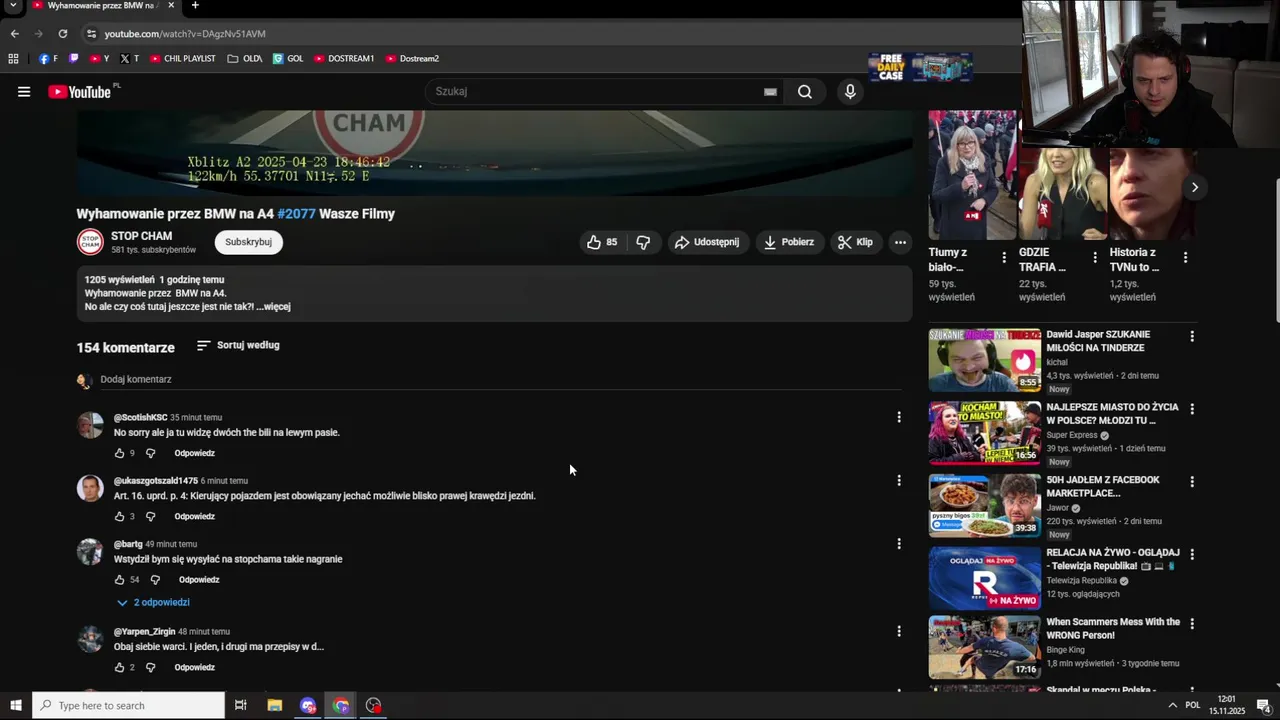
Task: Click the Windows taskbar search box
Action: coord(128,706)
